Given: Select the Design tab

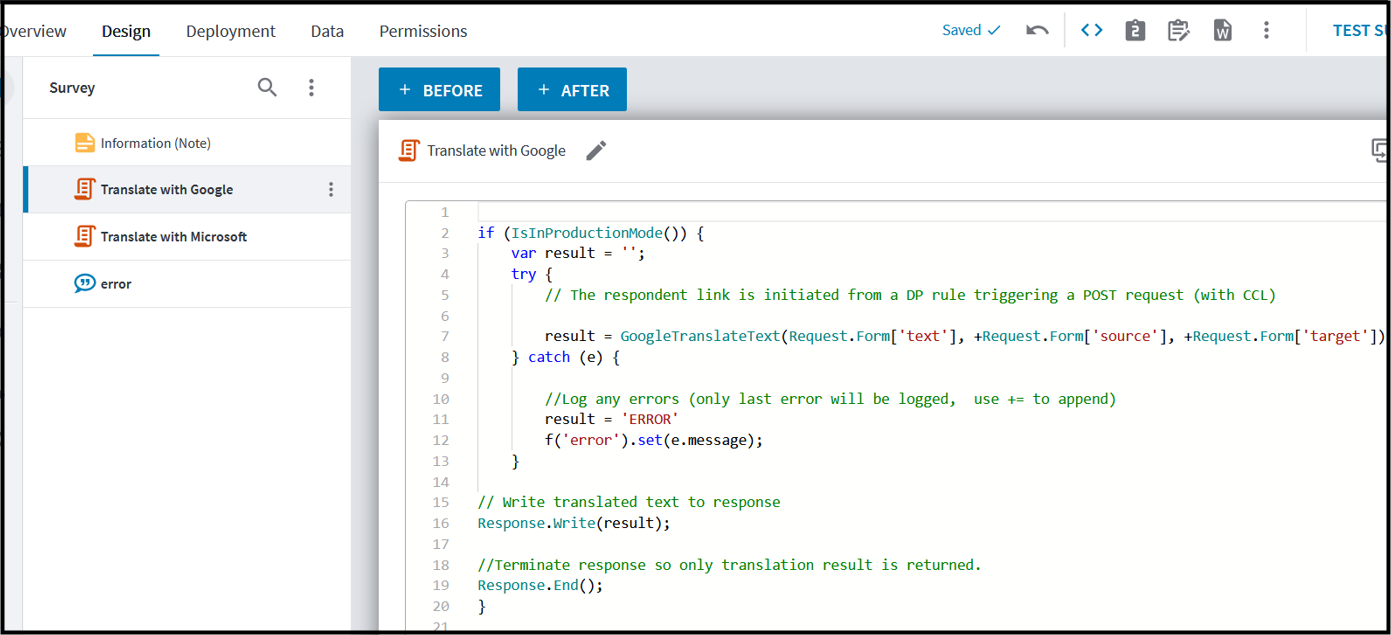Looking at the screenshot, I should [x=126, y=31].
